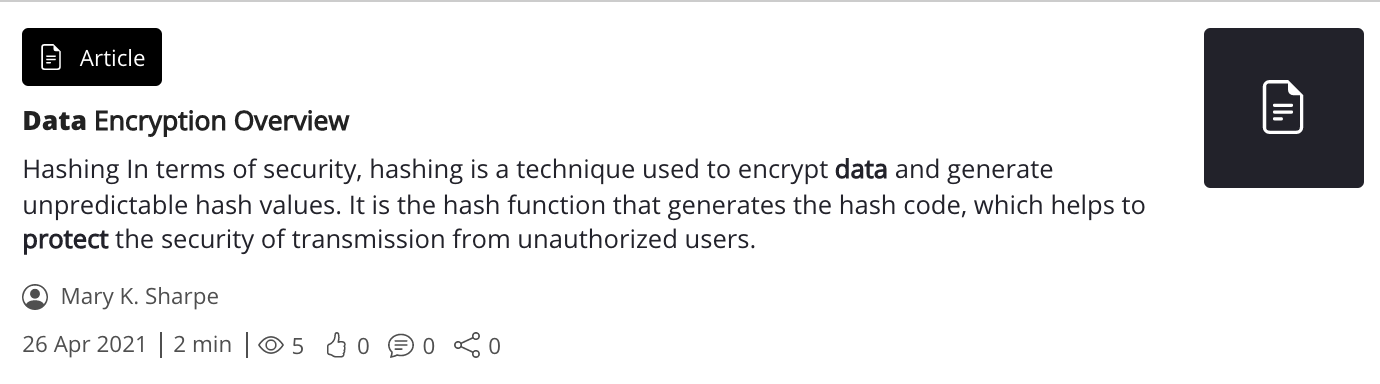Open comments via speech bubble icon
Image resolution: width=1380 pixels, height=384 pixels.
coord(401,346)
